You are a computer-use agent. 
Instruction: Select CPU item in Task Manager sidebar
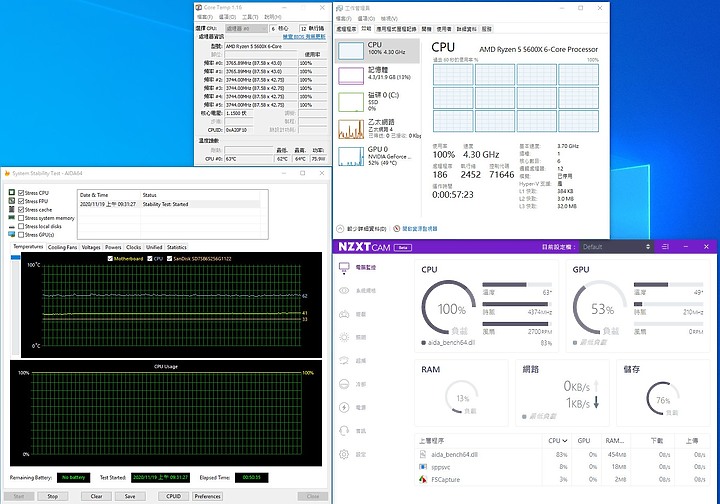tap(377, 50)
